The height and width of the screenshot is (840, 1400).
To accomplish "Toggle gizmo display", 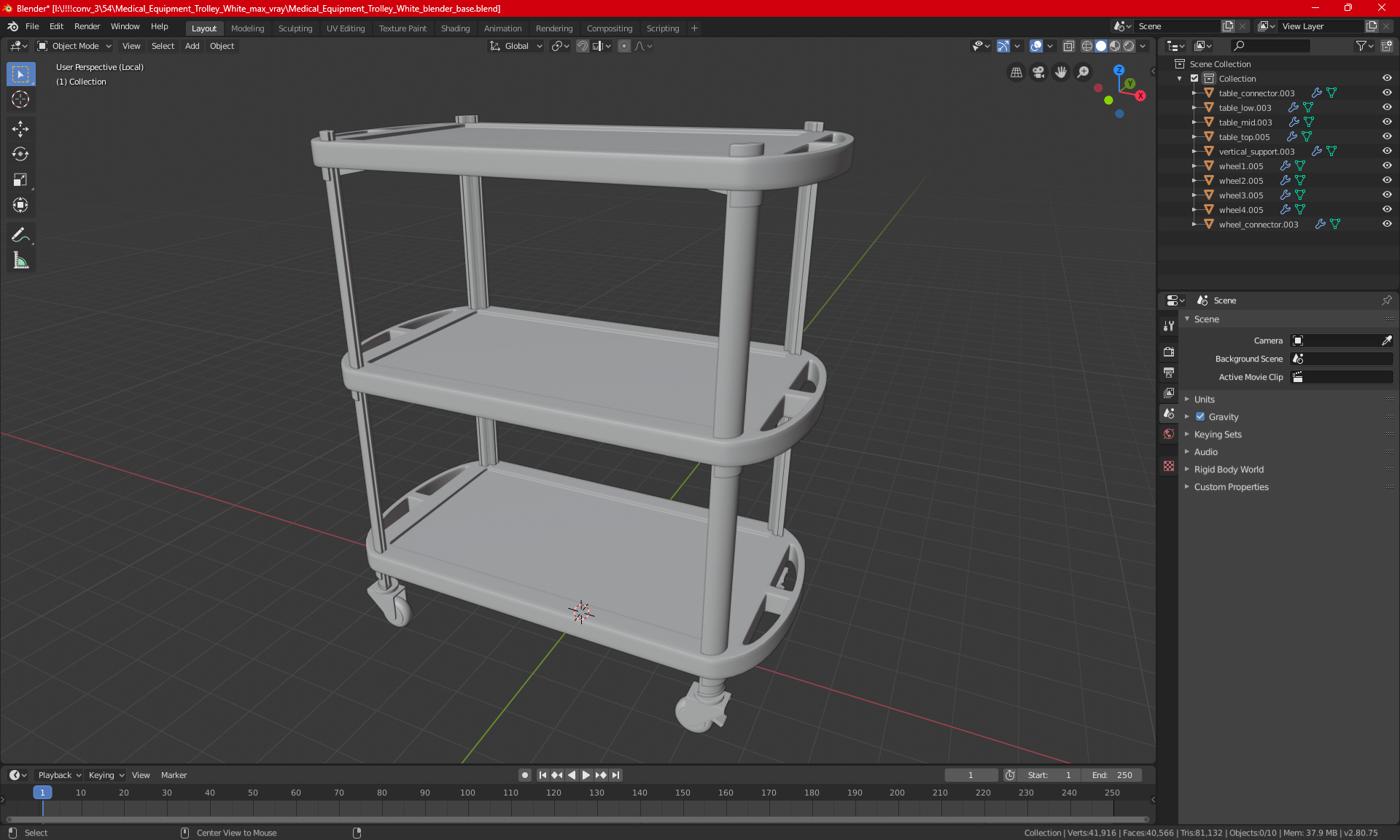I will coord(1003,46).
